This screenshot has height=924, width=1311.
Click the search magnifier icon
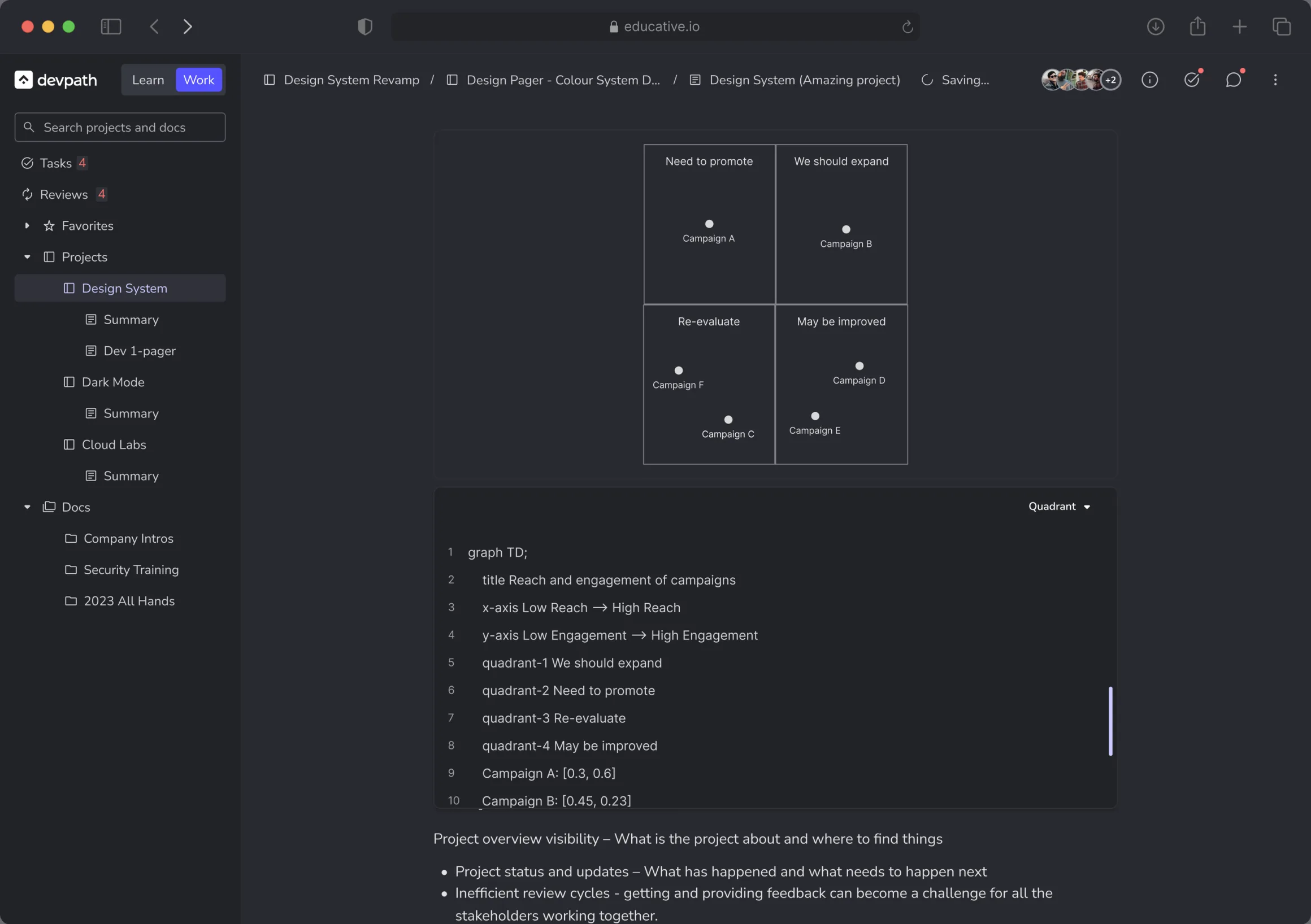(29, 127)
